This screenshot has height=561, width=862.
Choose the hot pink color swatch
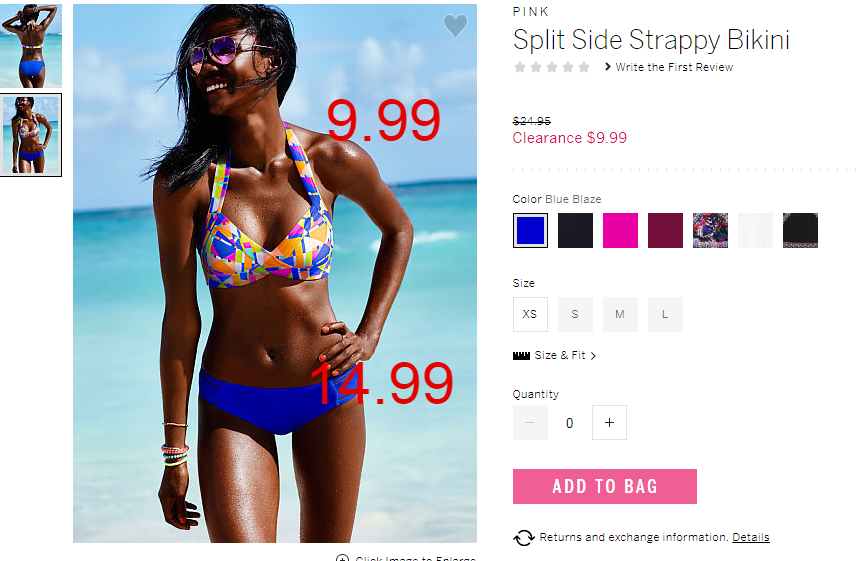(x=620, y=230)
